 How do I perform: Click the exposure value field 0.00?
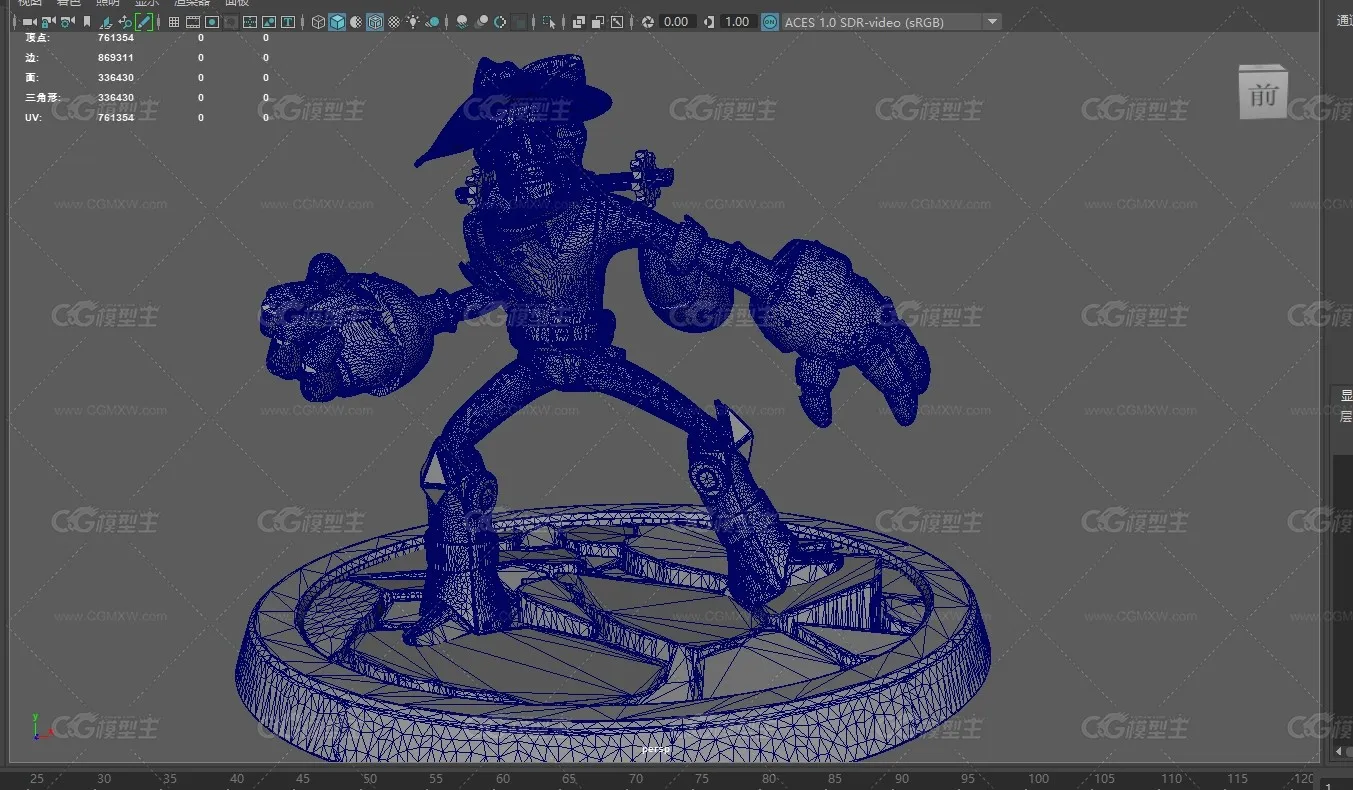point(677,22)
